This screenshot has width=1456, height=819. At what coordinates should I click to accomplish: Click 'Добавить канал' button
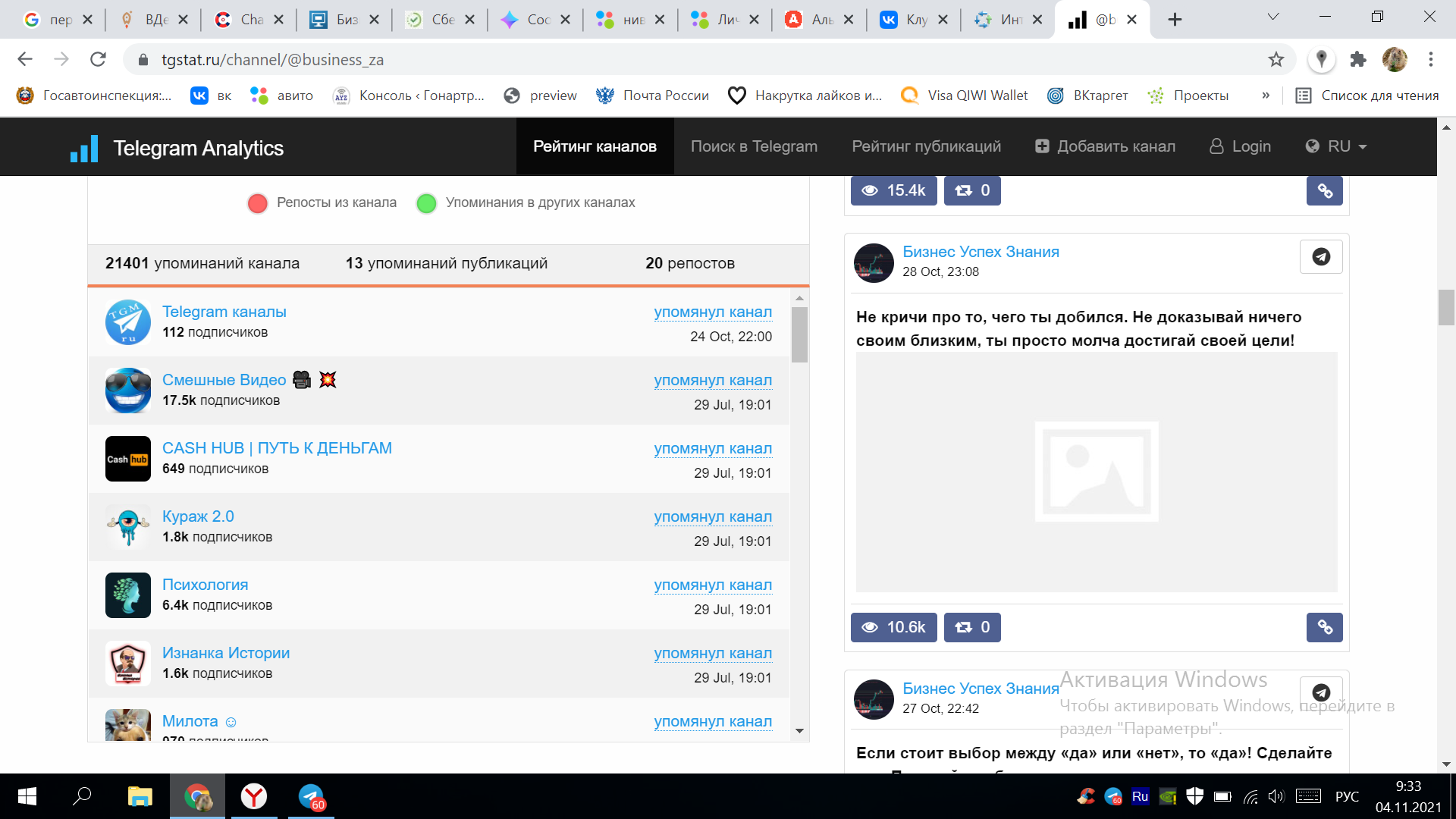click(x=1105, y=146)
